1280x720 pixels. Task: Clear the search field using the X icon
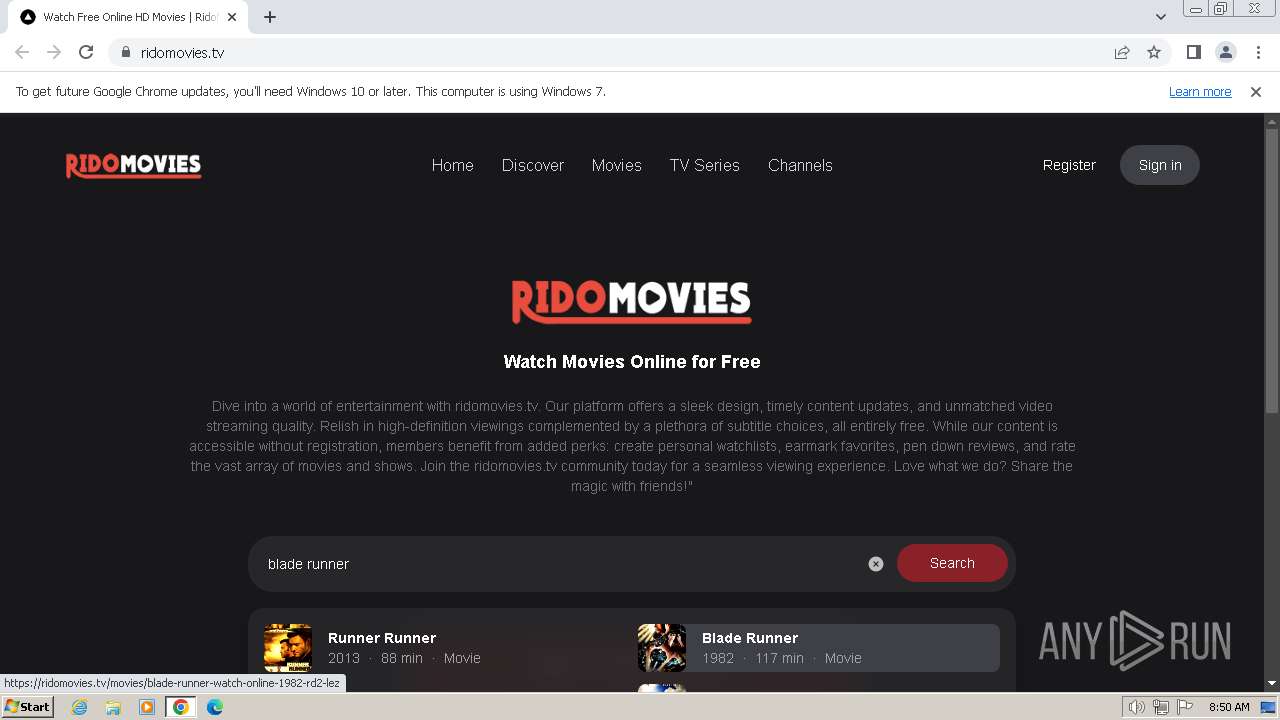[x=876, y=563]
